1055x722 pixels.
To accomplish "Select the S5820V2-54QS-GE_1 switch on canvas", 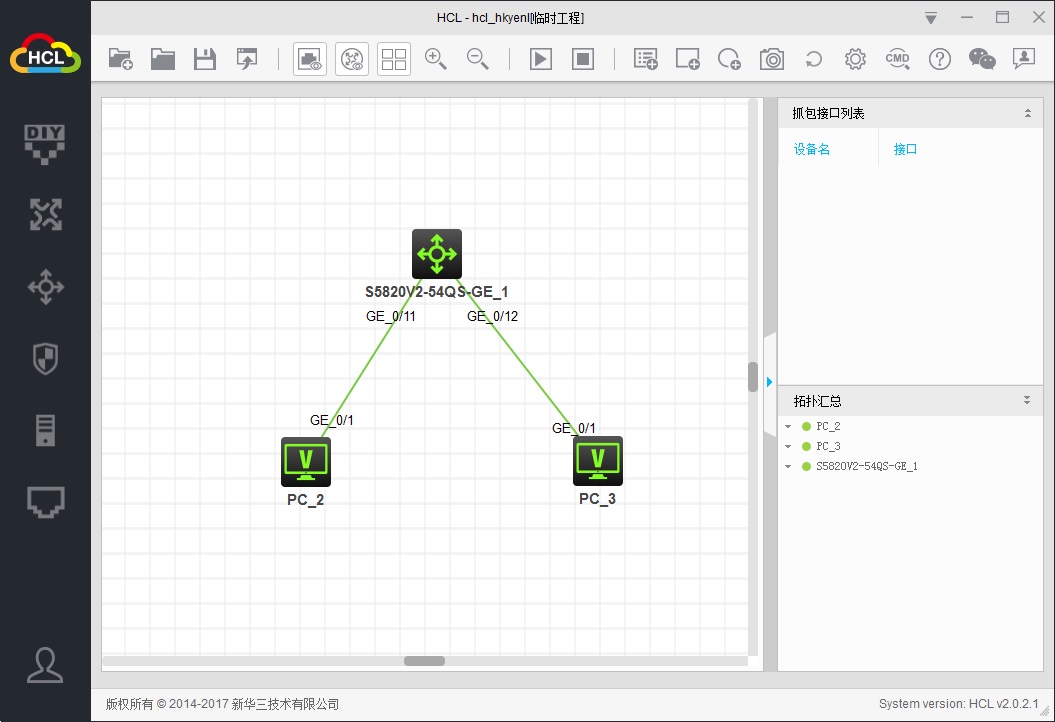I will [437, 254].
